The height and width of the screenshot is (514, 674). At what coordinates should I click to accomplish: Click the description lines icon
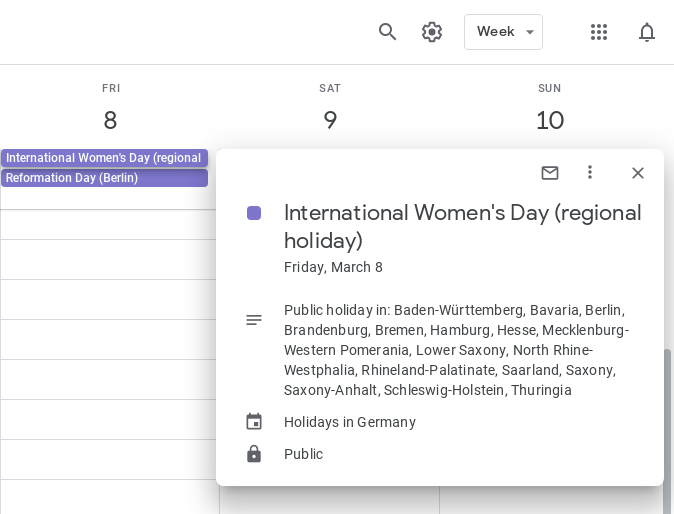254,320
